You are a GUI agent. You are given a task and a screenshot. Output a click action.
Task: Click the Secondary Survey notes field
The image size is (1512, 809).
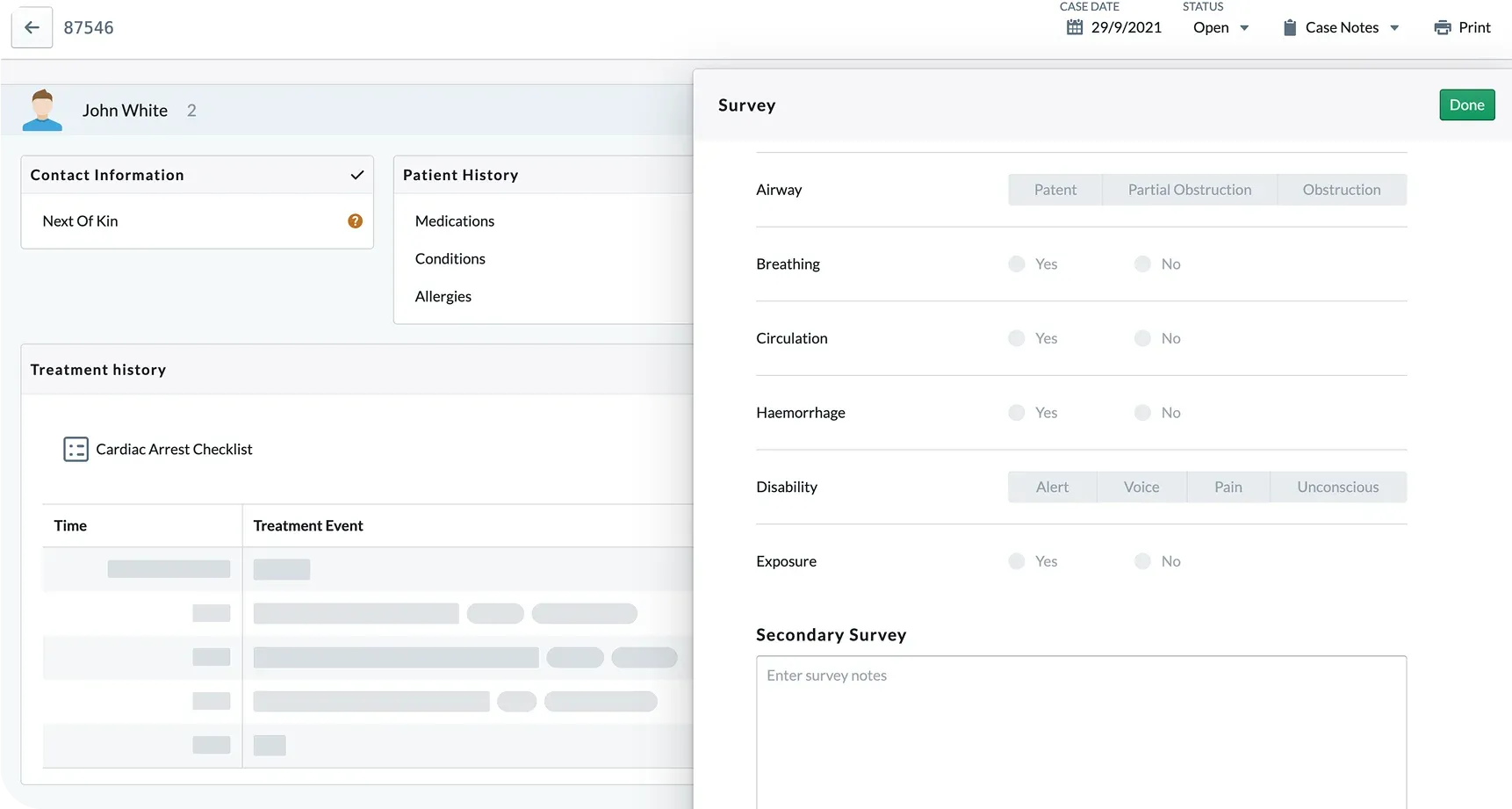[1081, 729]
